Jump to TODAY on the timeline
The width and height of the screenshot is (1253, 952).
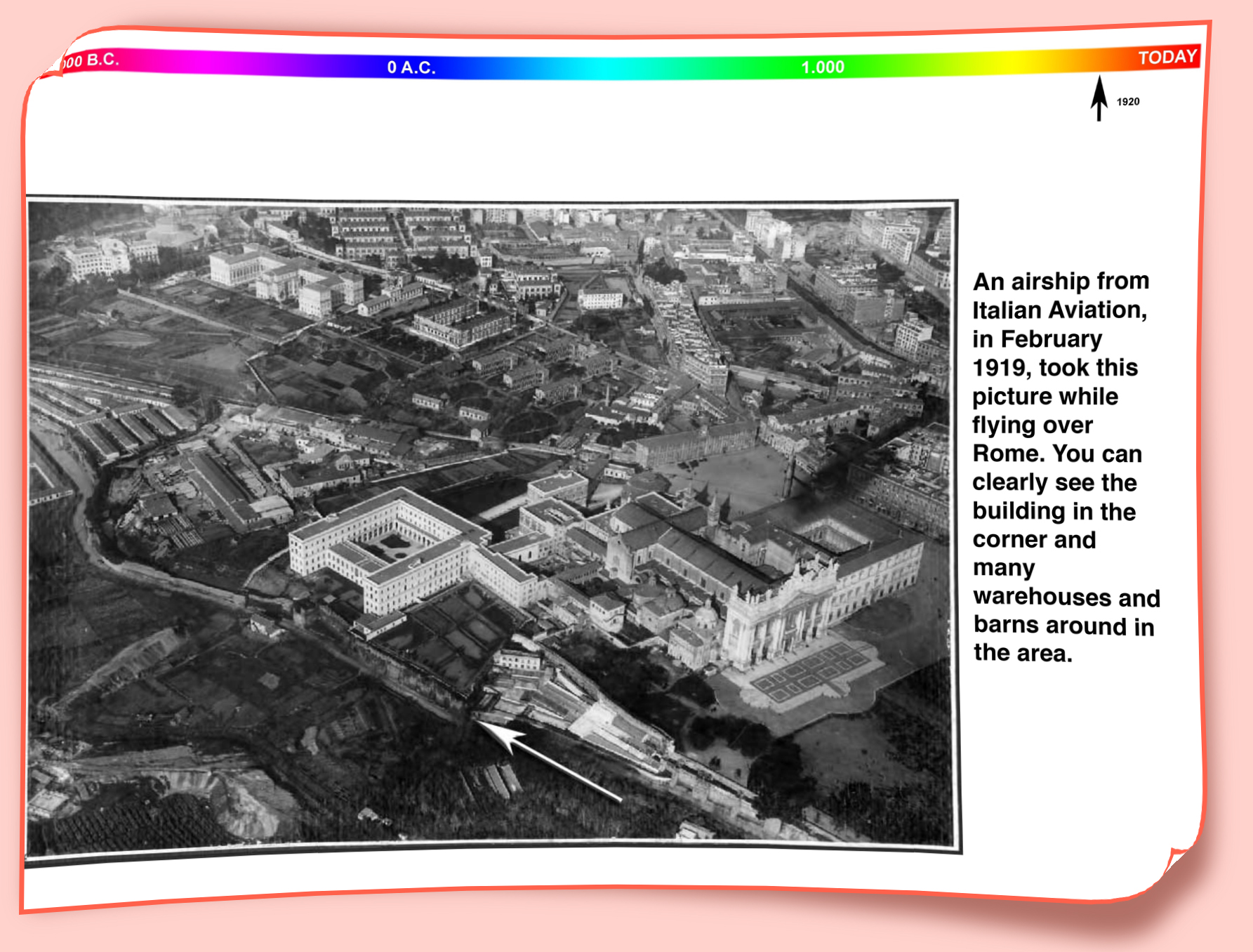click(1167, 57)
